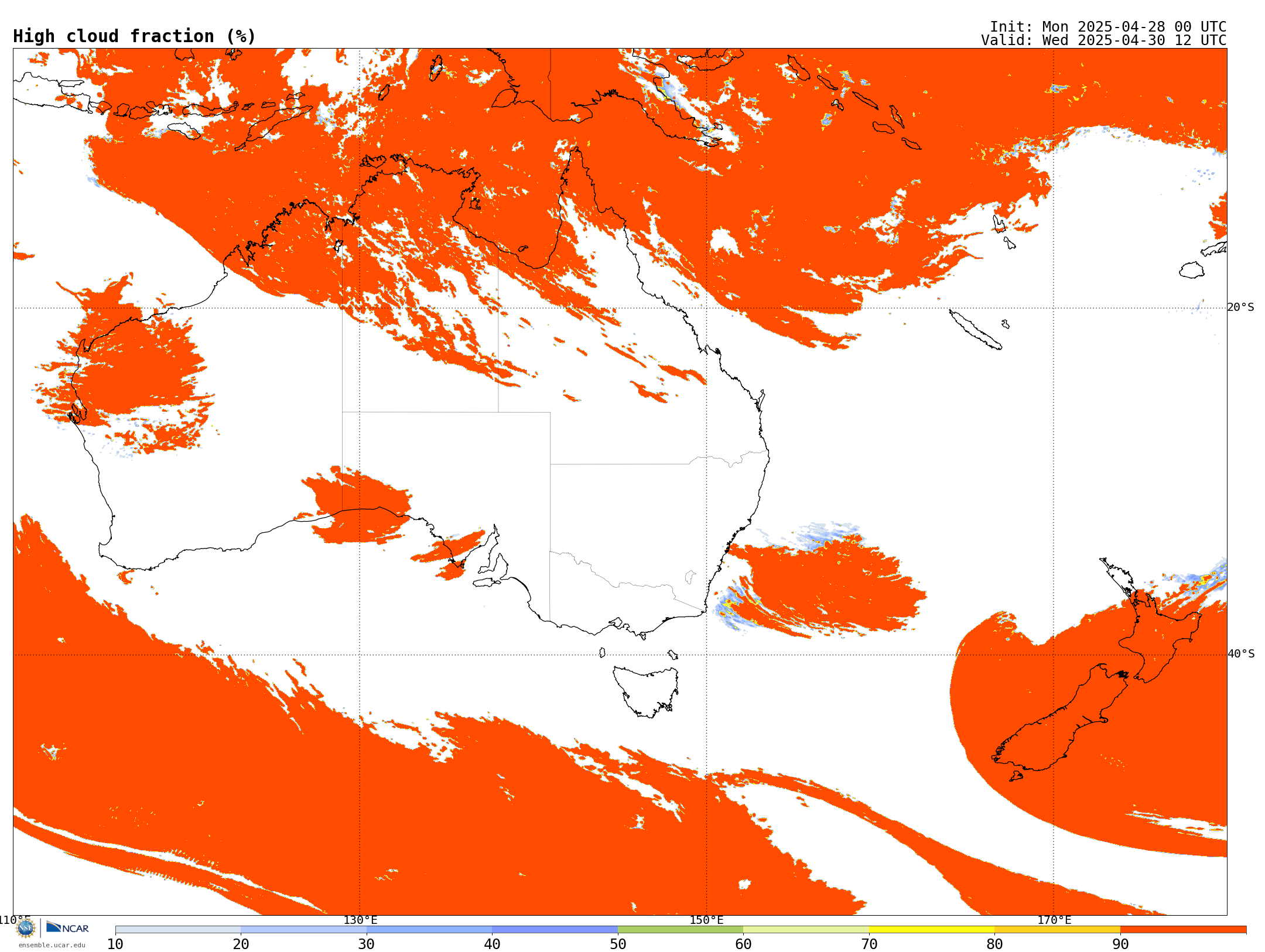Click the 'High cloud fraction (%)' title

tap(135, 36)
